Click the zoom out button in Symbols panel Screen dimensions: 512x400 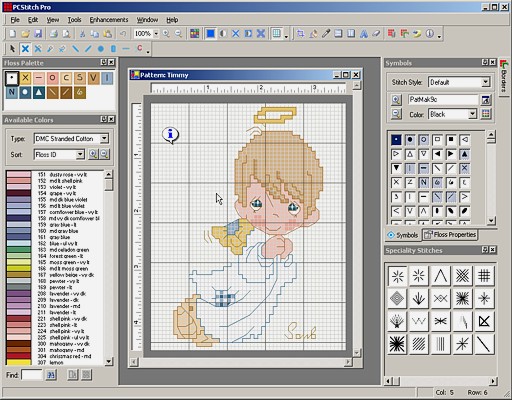coord(396,114)
